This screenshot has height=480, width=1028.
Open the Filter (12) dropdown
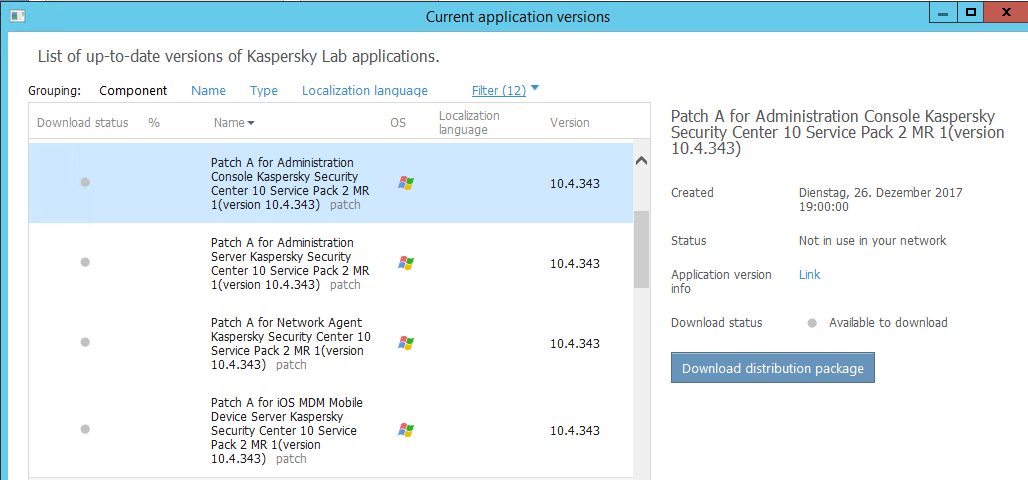(505, 91)
